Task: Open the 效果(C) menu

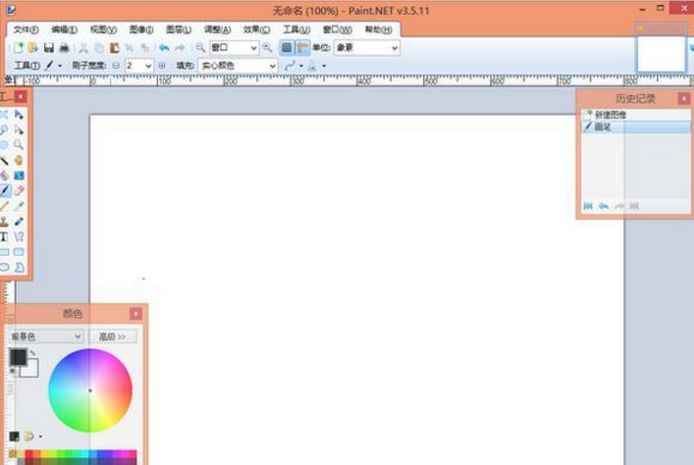Action: 257,30
